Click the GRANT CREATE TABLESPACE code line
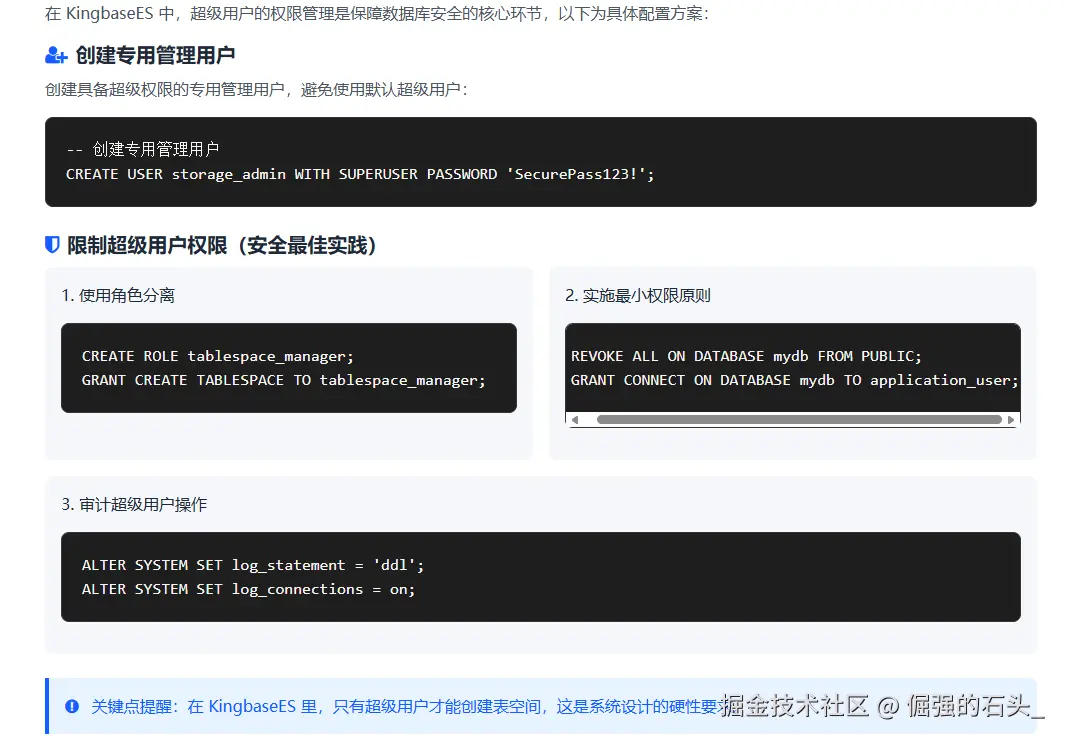This screenshot has height=741, width=1066. click(283, 380)
